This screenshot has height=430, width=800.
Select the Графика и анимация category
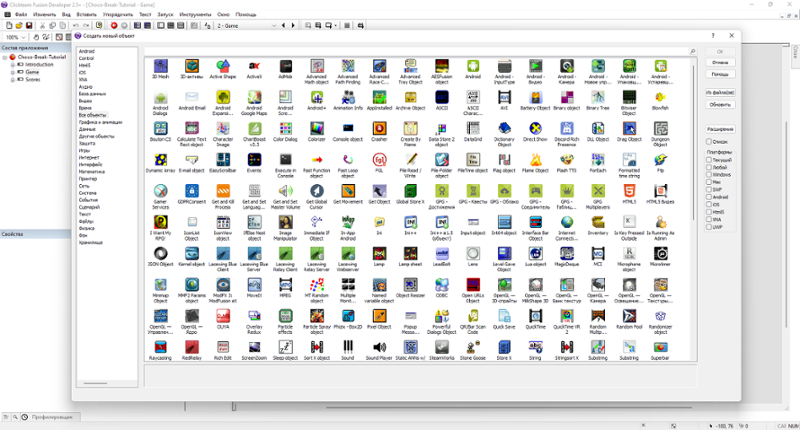(101, 122)
